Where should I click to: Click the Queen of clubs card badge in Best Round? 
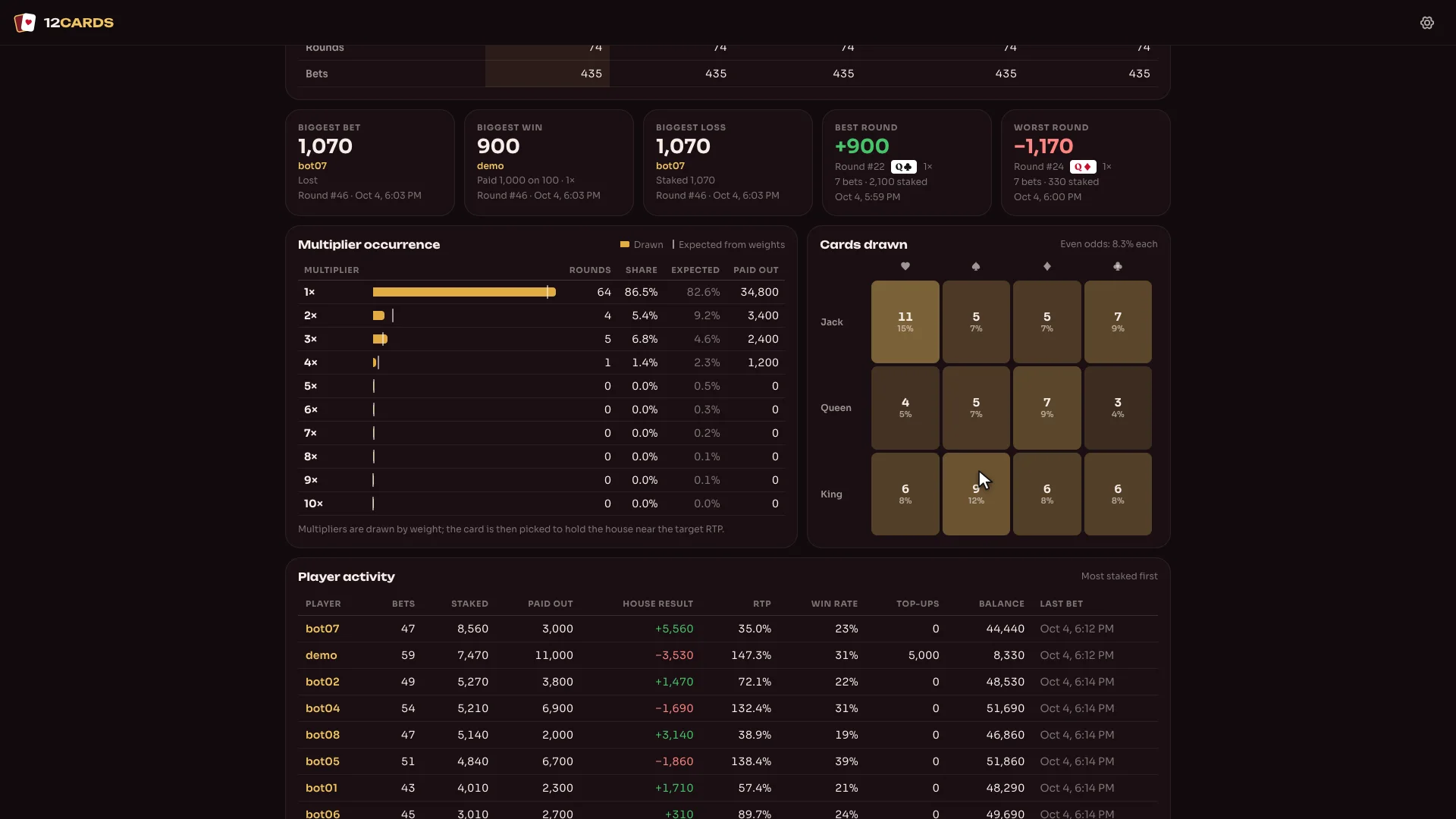pos(904,167)
